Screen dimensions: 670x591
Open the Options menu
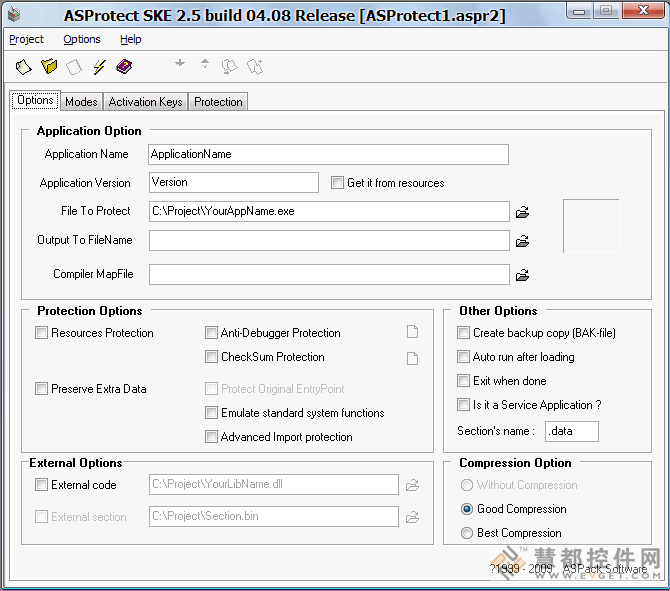(82, 39)
